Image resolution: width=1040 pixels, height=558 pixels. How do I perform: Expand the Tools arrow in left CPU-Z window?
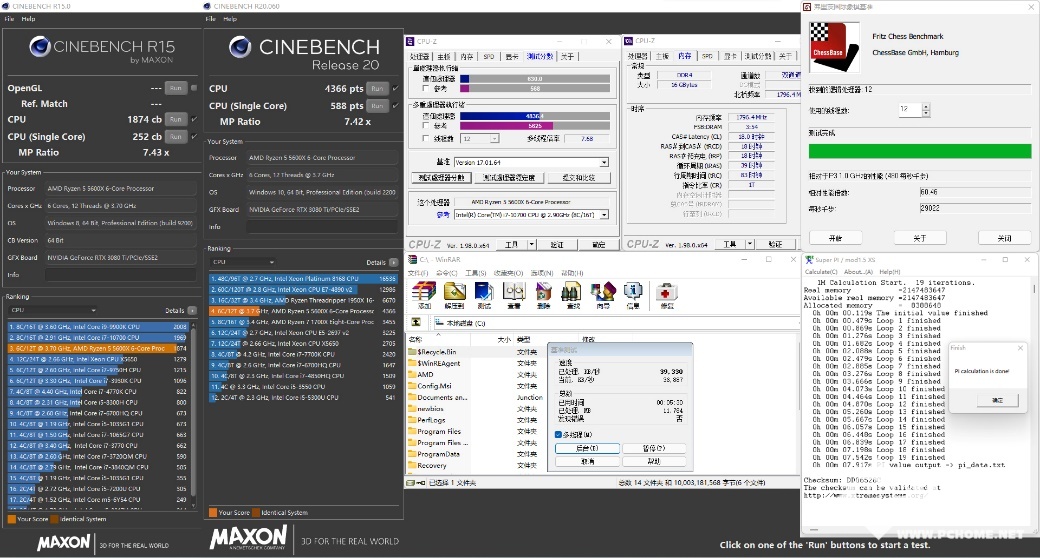coord(531,245)
